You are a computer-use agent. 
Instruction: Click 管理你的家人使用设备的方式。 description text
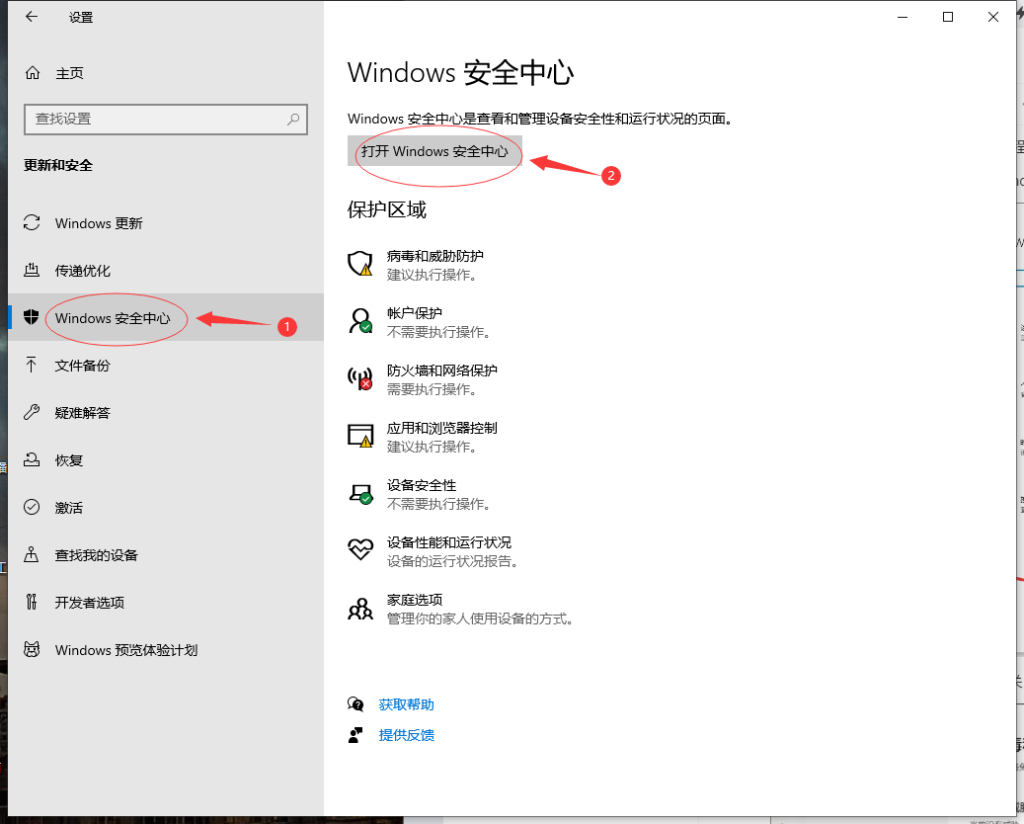coord(480,618)
